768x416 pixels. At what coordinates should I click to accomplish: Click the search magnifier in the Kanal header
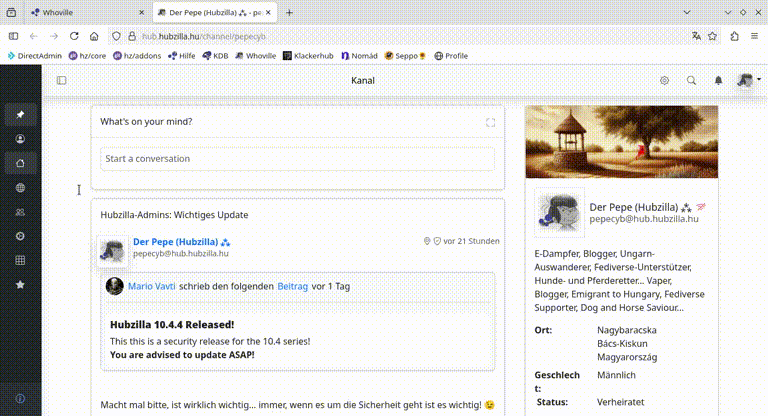[691, 80]
